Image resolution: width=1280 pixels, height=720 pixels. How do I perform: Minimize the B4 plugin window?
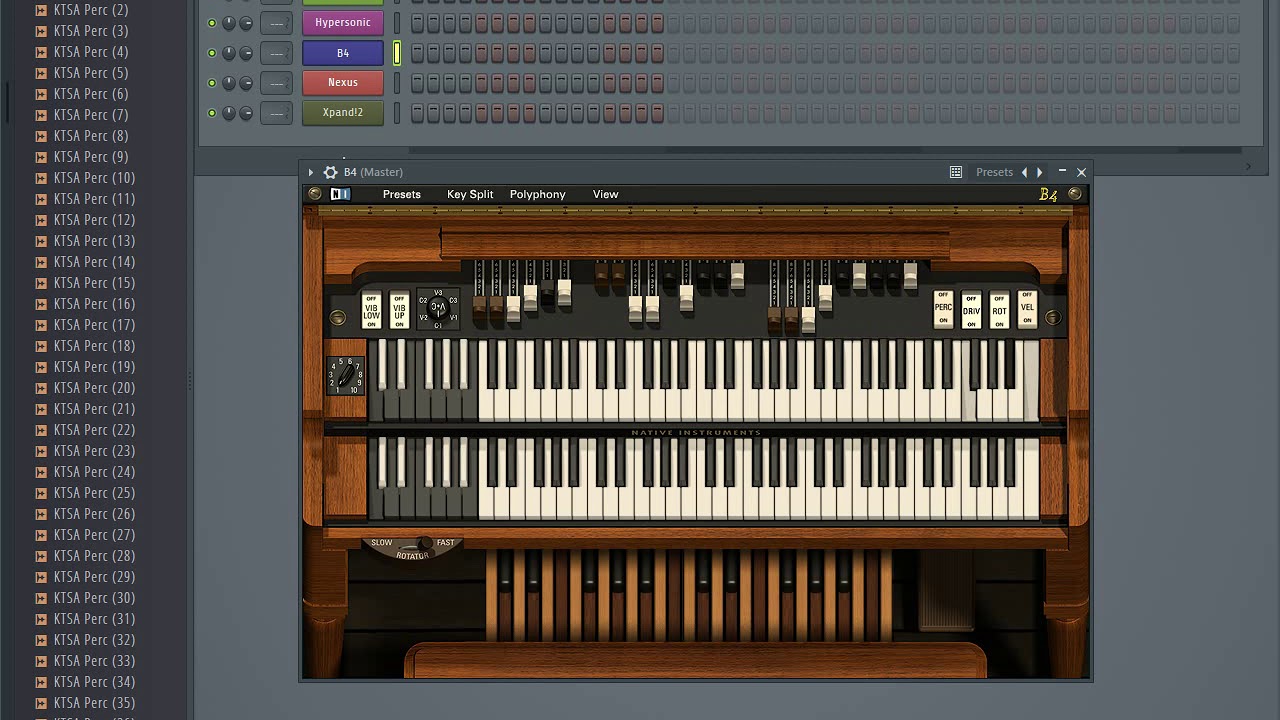1062,172
